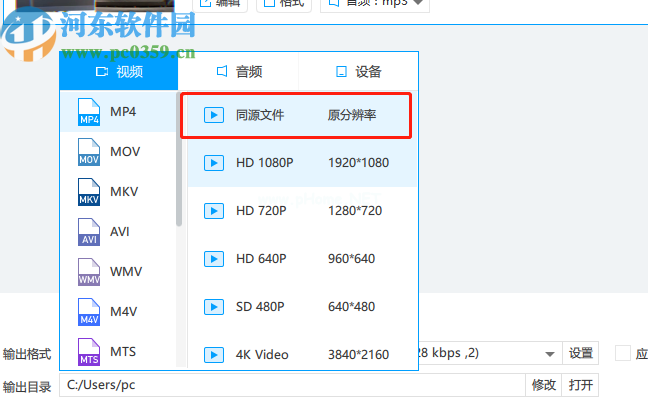Expand the output format dropdown arrow

pyautogui.click(x=550, y=354)
